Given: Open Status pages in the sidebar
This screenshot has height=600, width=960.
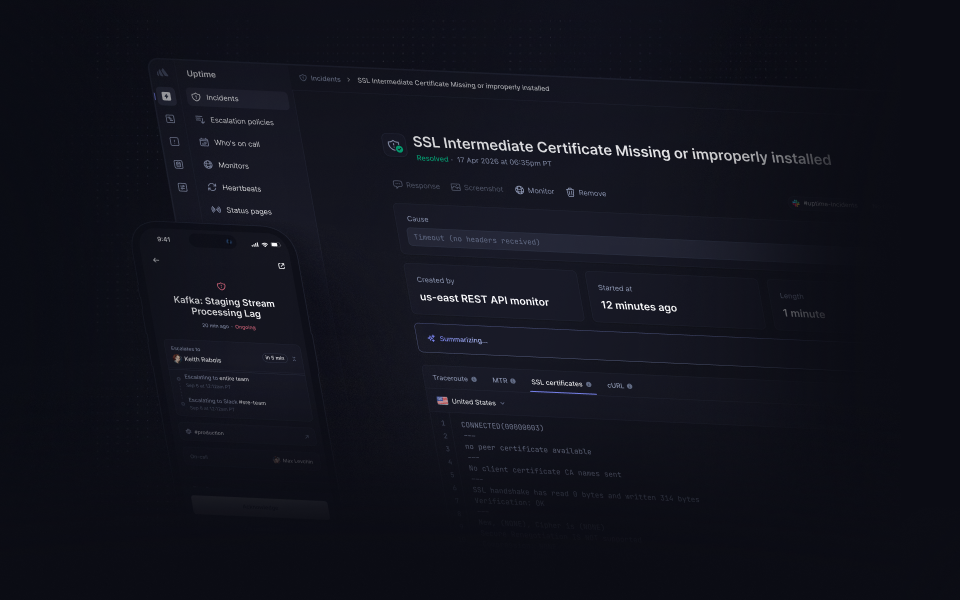Looking at the screenshot, I should [249, 211].
